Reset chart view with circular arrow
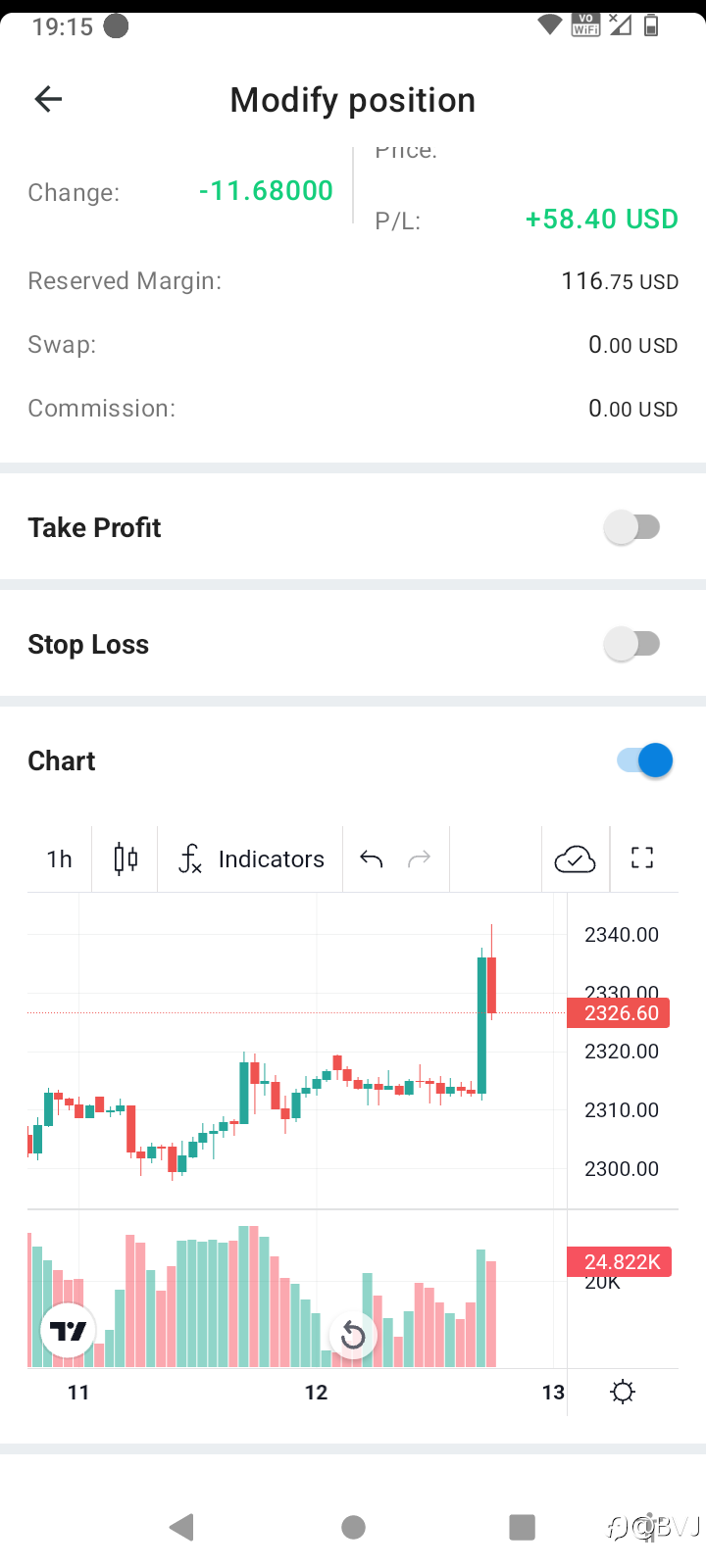The width and height of the screenshot is (706, 1568). (x=353, y=1335)
